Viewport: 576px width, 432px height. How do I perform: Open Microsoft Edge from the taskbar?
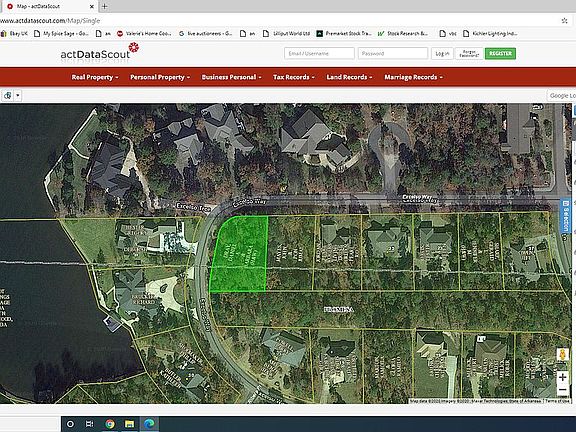[x=149, y=424]
